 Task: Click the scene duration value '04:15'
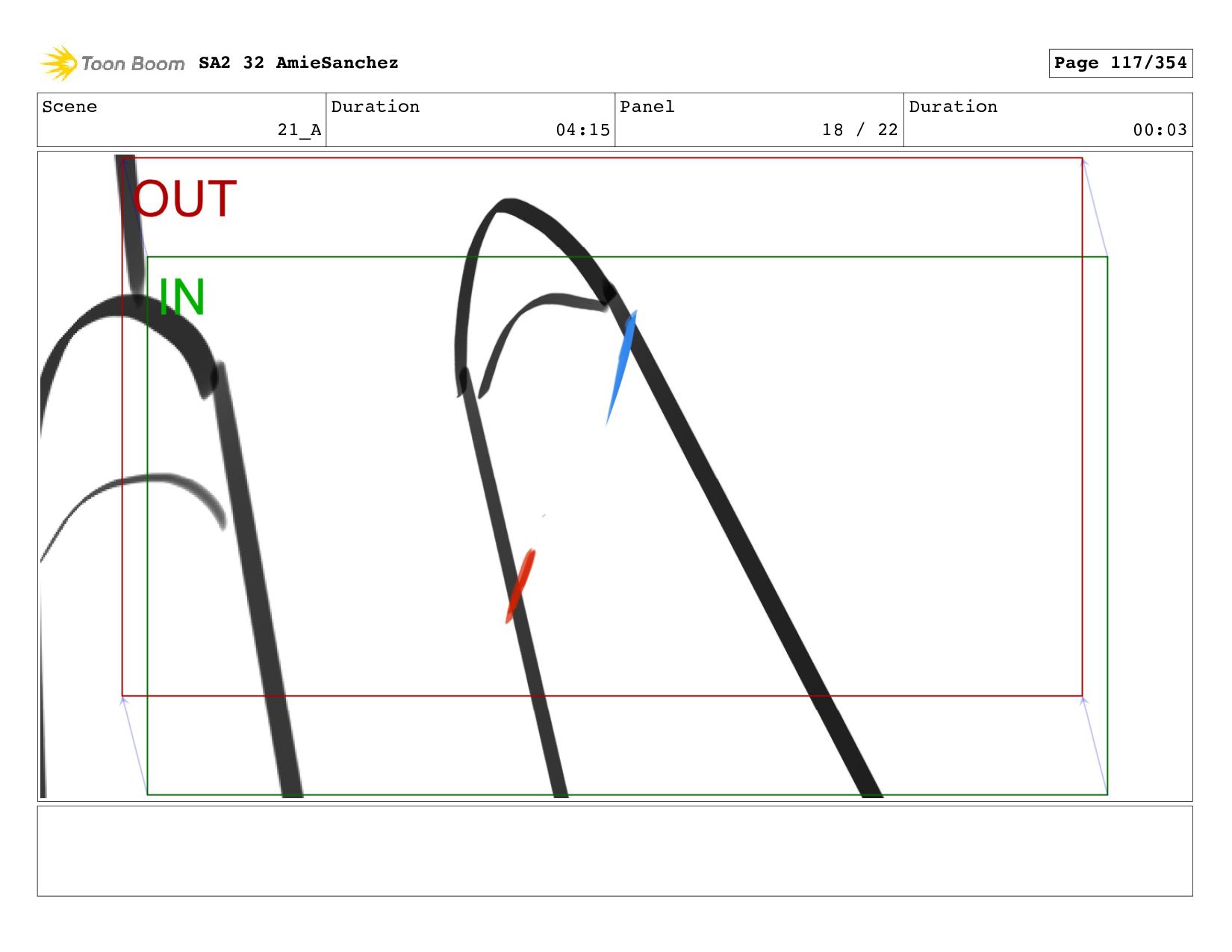pyautogui.click(x=582, y=130)
